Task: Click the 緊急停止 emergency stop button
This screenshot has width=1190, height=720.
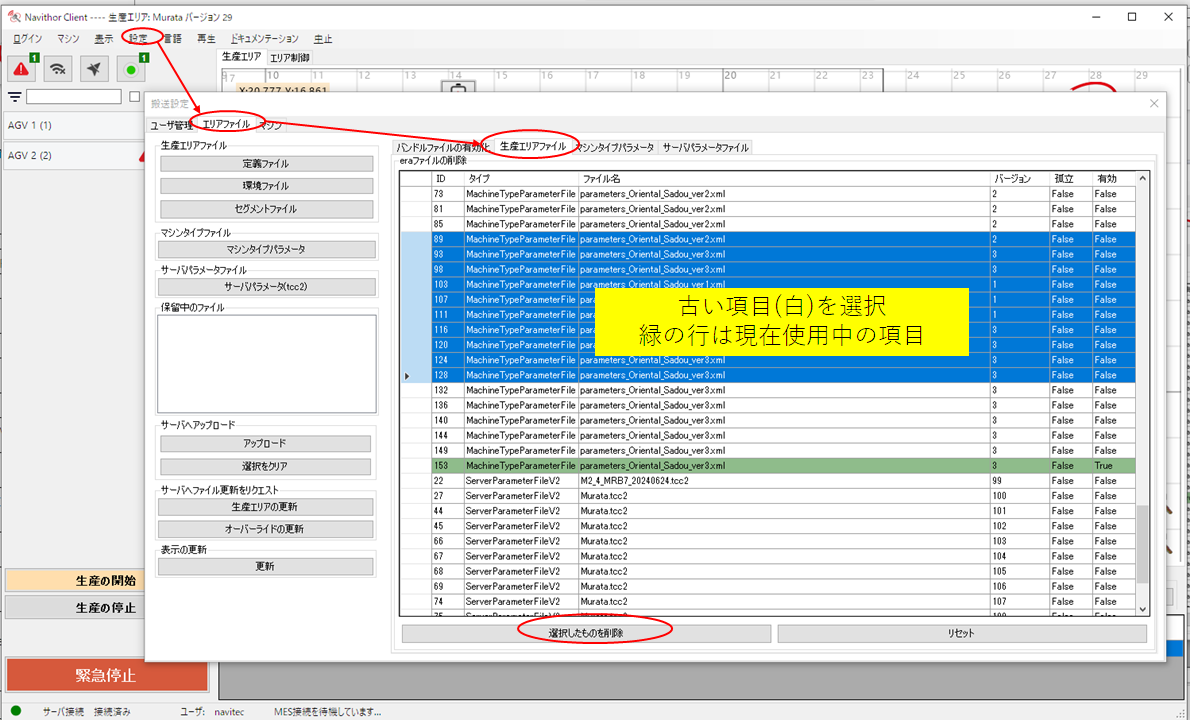Action: [106, 674]
